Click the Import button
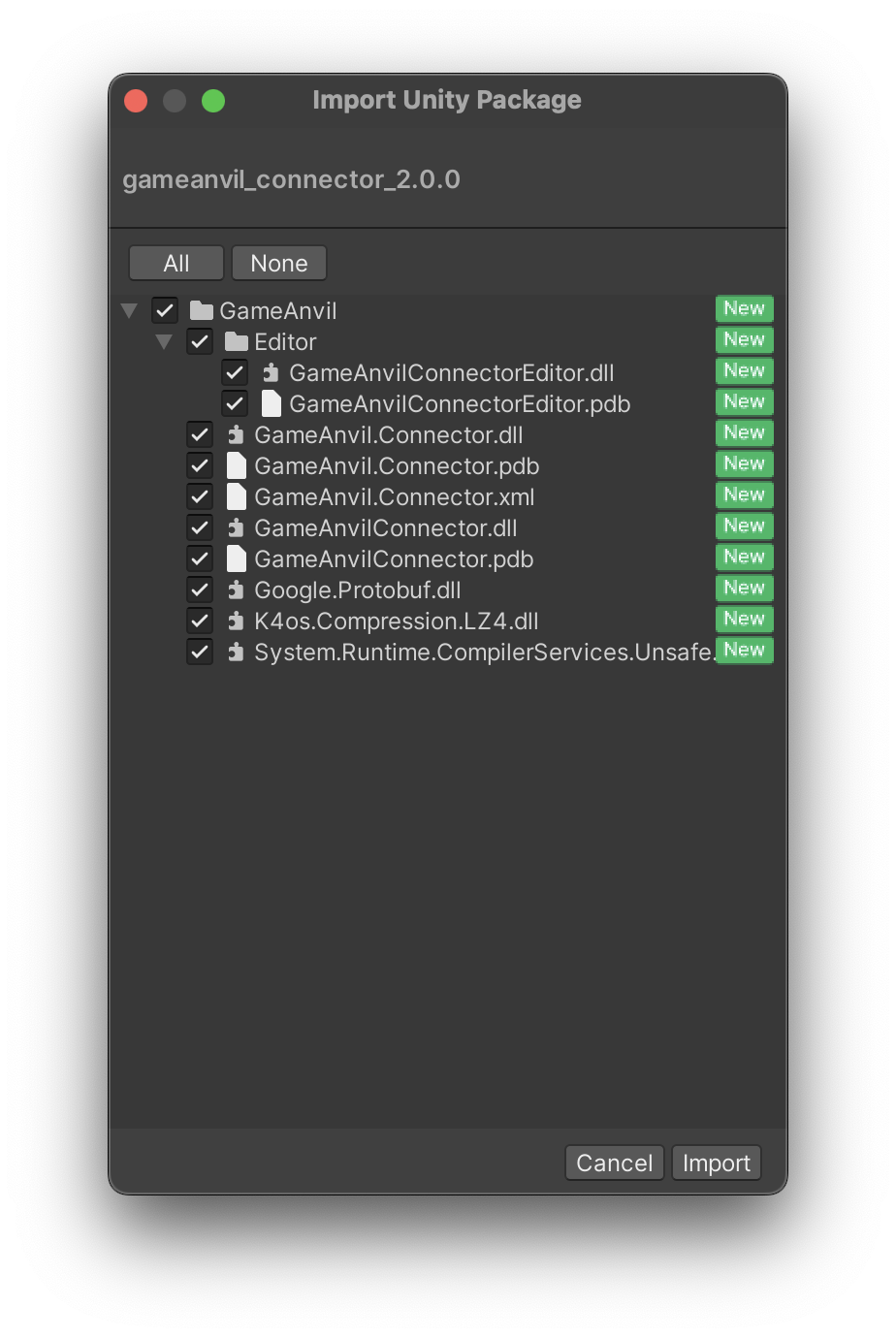 717,1163
